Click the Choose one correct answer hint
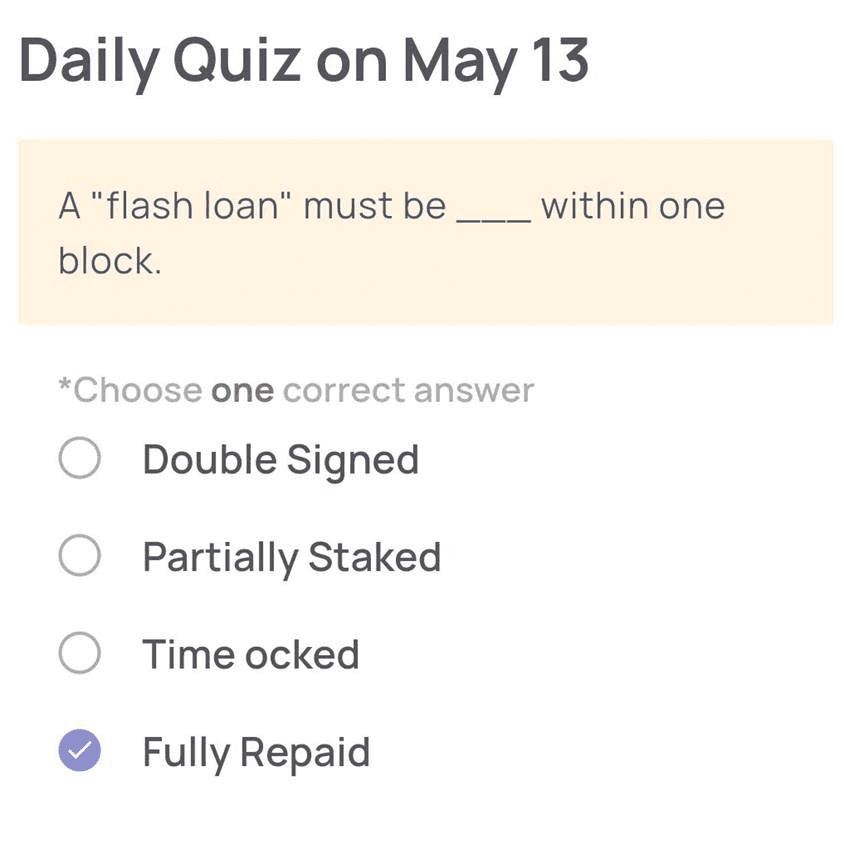This screenshot has height=842, width=844. coord(297,390)
